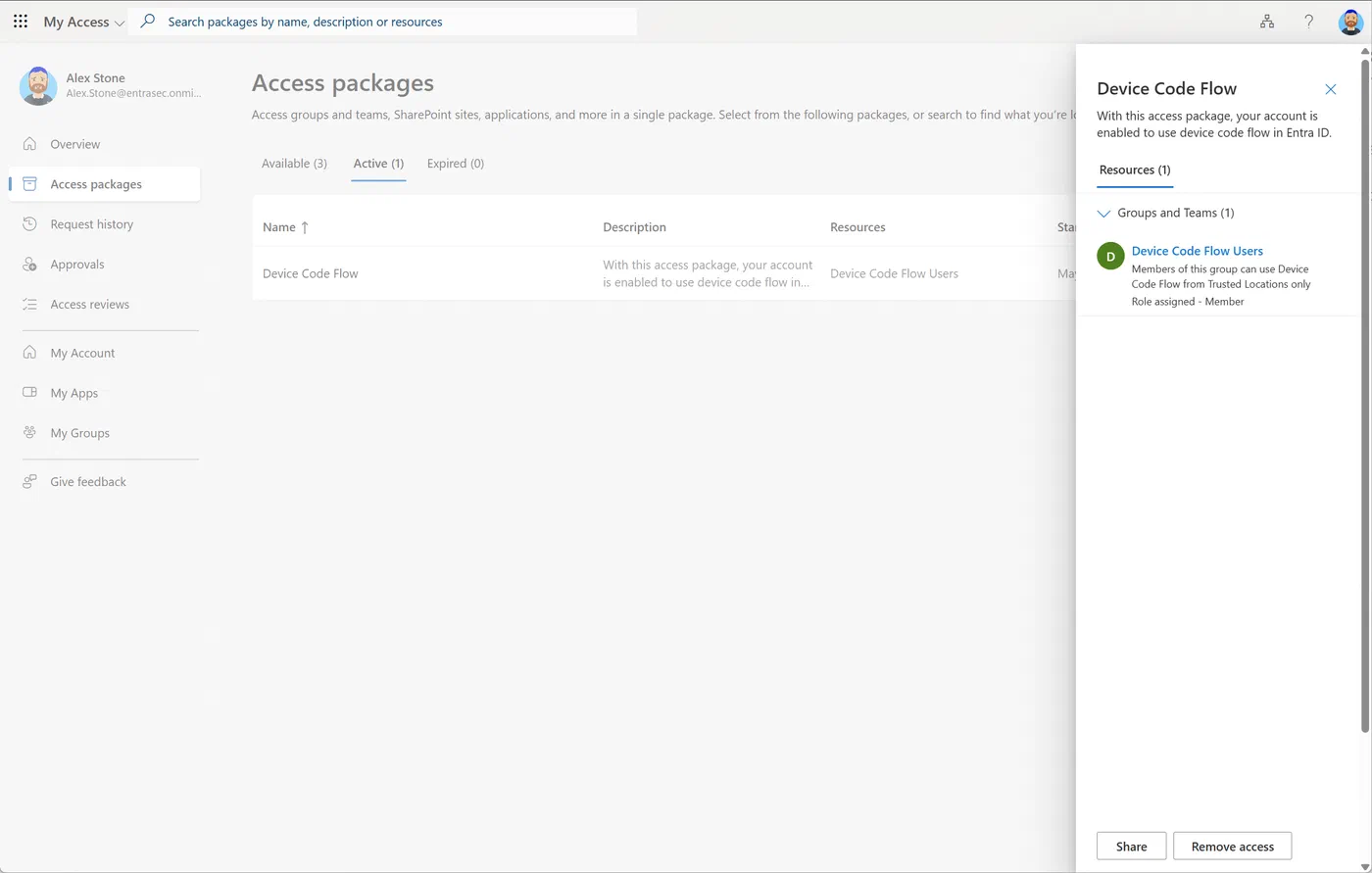Click the Role assigned - Member text
The height and width of the screenshot is (873, 1372).
click(x=1188, y=302)
